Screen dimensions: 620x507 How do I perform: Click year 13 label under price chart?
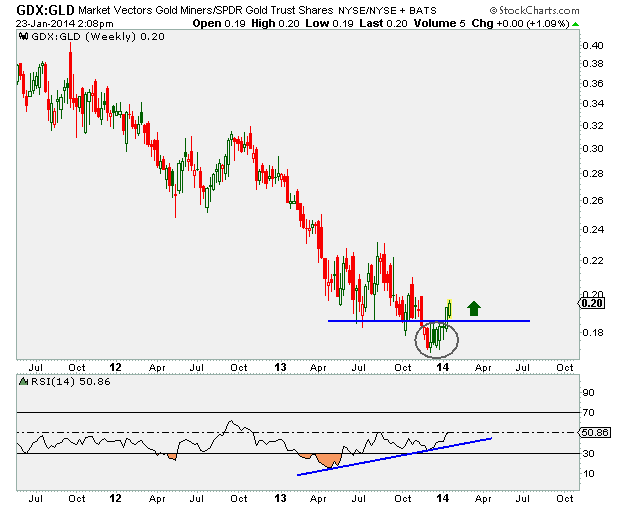tap(280, 367)
